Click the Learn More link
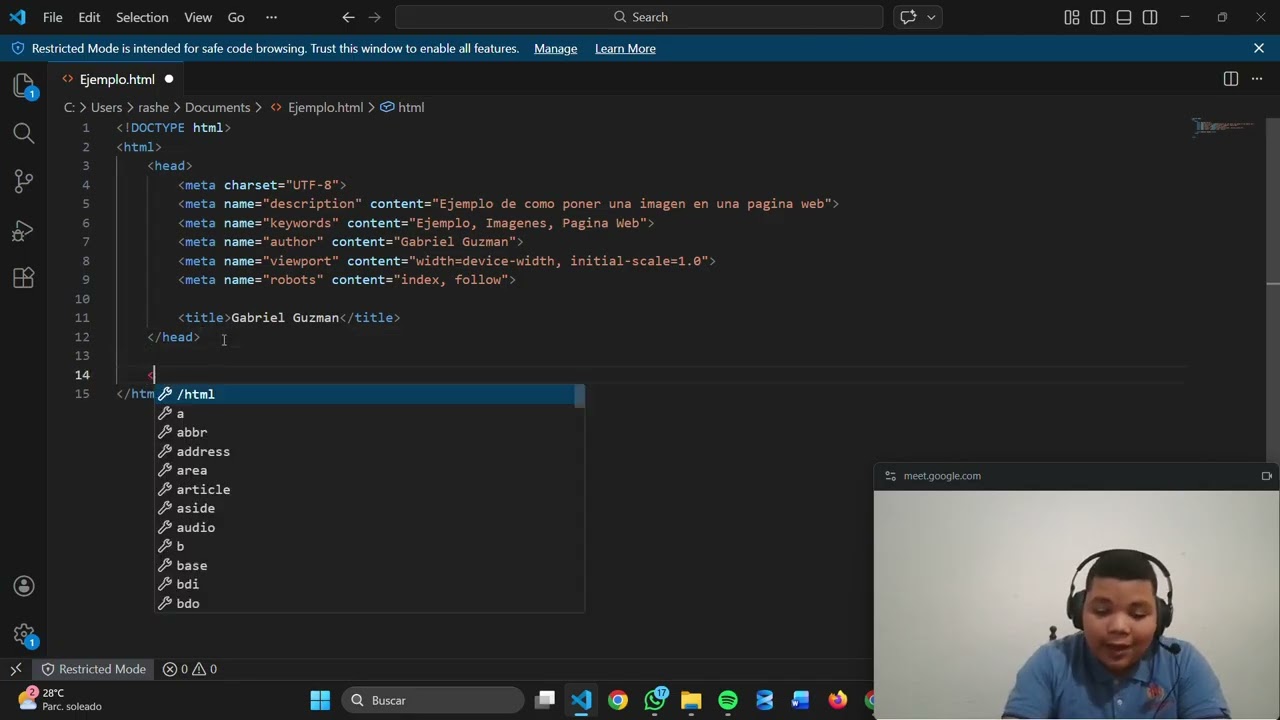 tap(625, 48)
